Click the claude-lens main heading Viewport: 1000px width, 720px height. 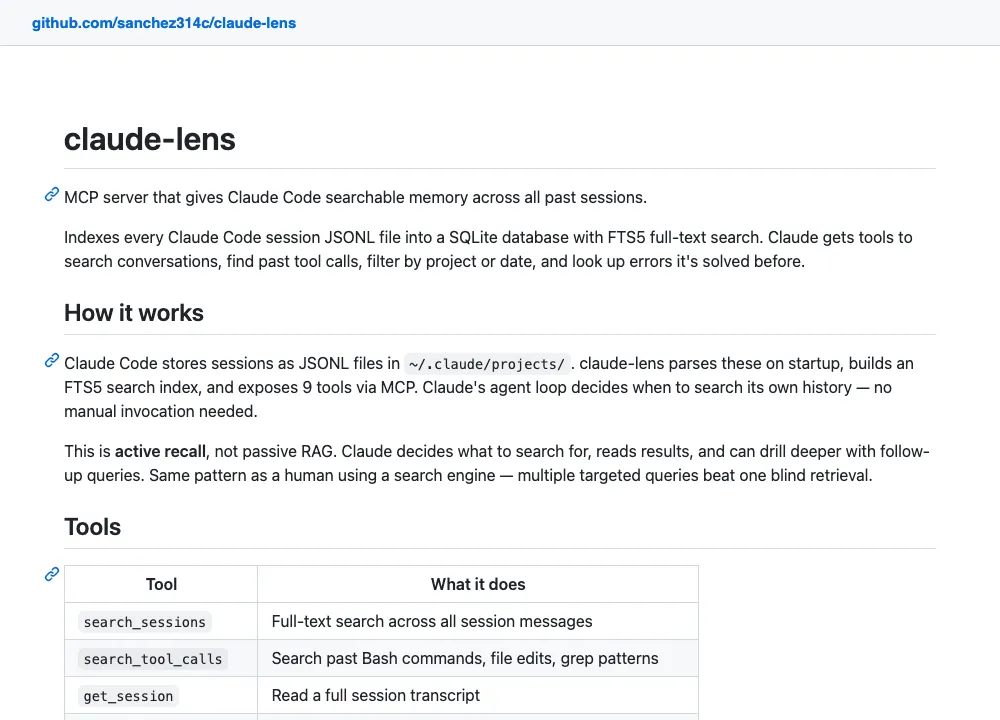pos(150,139)
